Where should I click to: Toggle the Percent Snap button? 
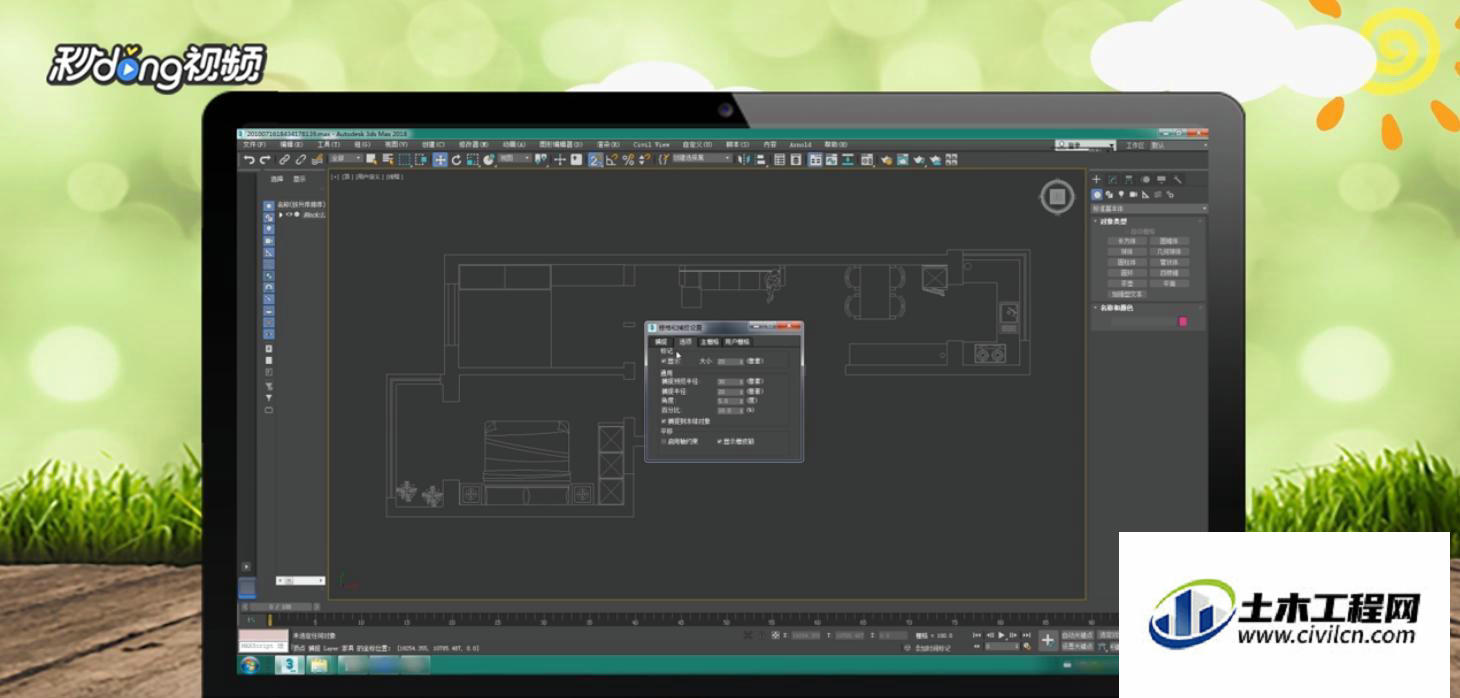pos(628,159)
